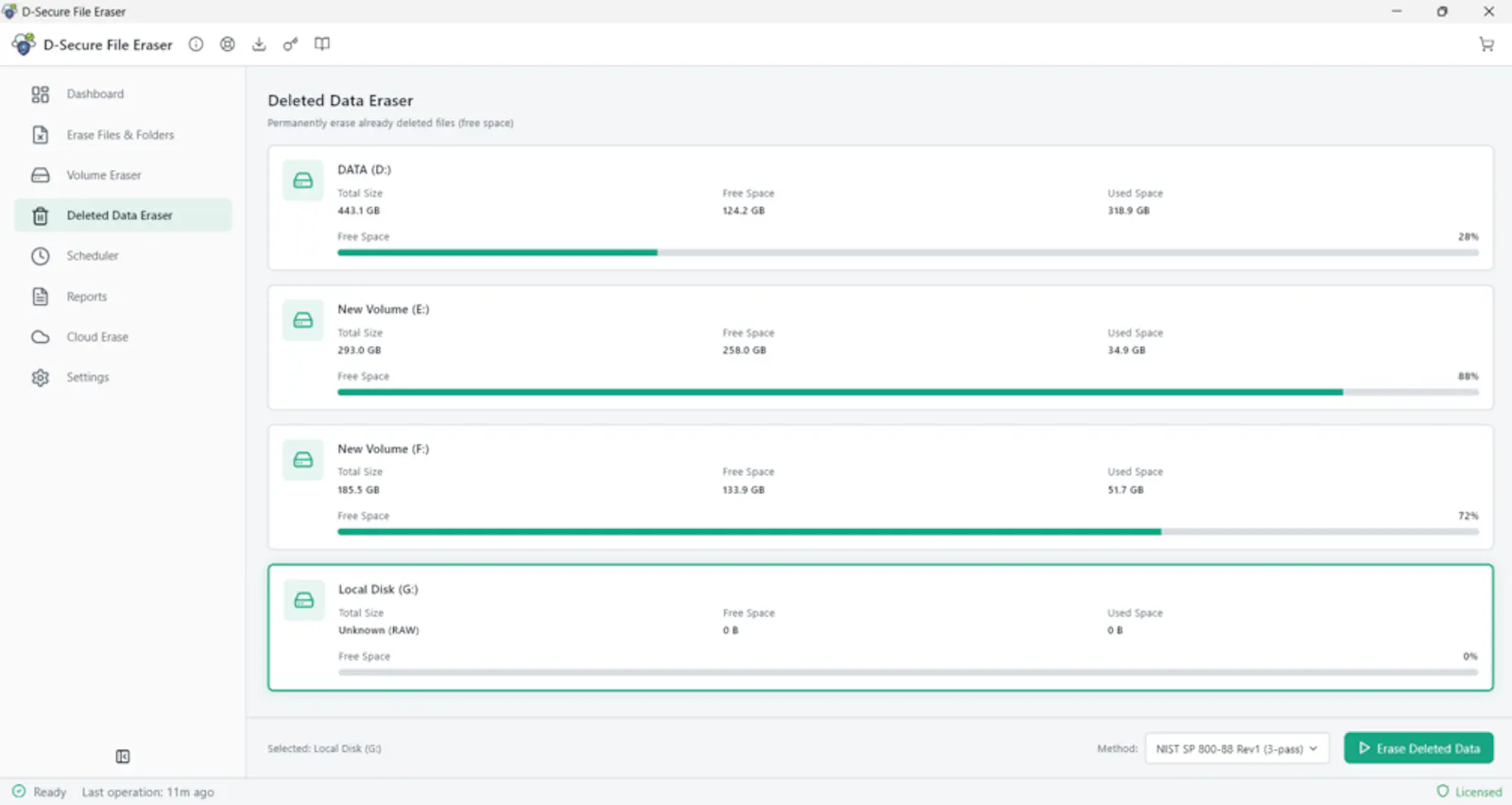The height and width of the screenshot is (805, 1512).
Task: Open the user guide book icon
Action: point(322,44)
